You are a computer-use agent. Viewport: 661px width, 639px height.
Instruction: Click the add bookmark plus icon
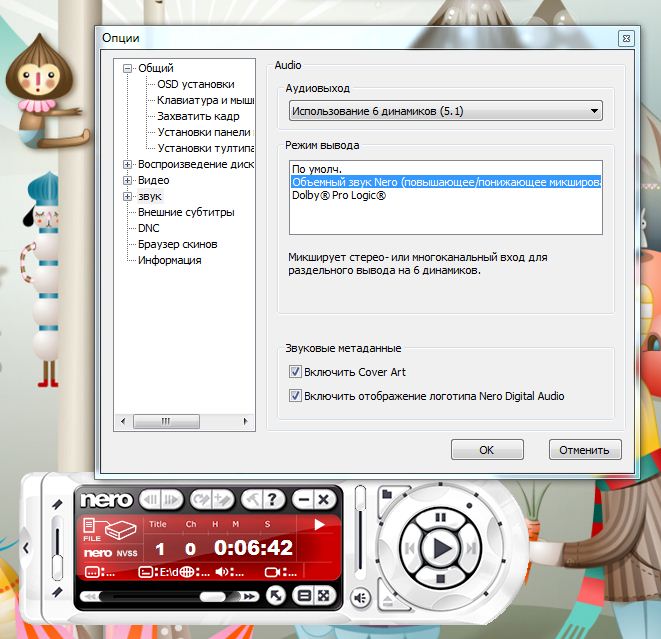(x=223, y=499)
